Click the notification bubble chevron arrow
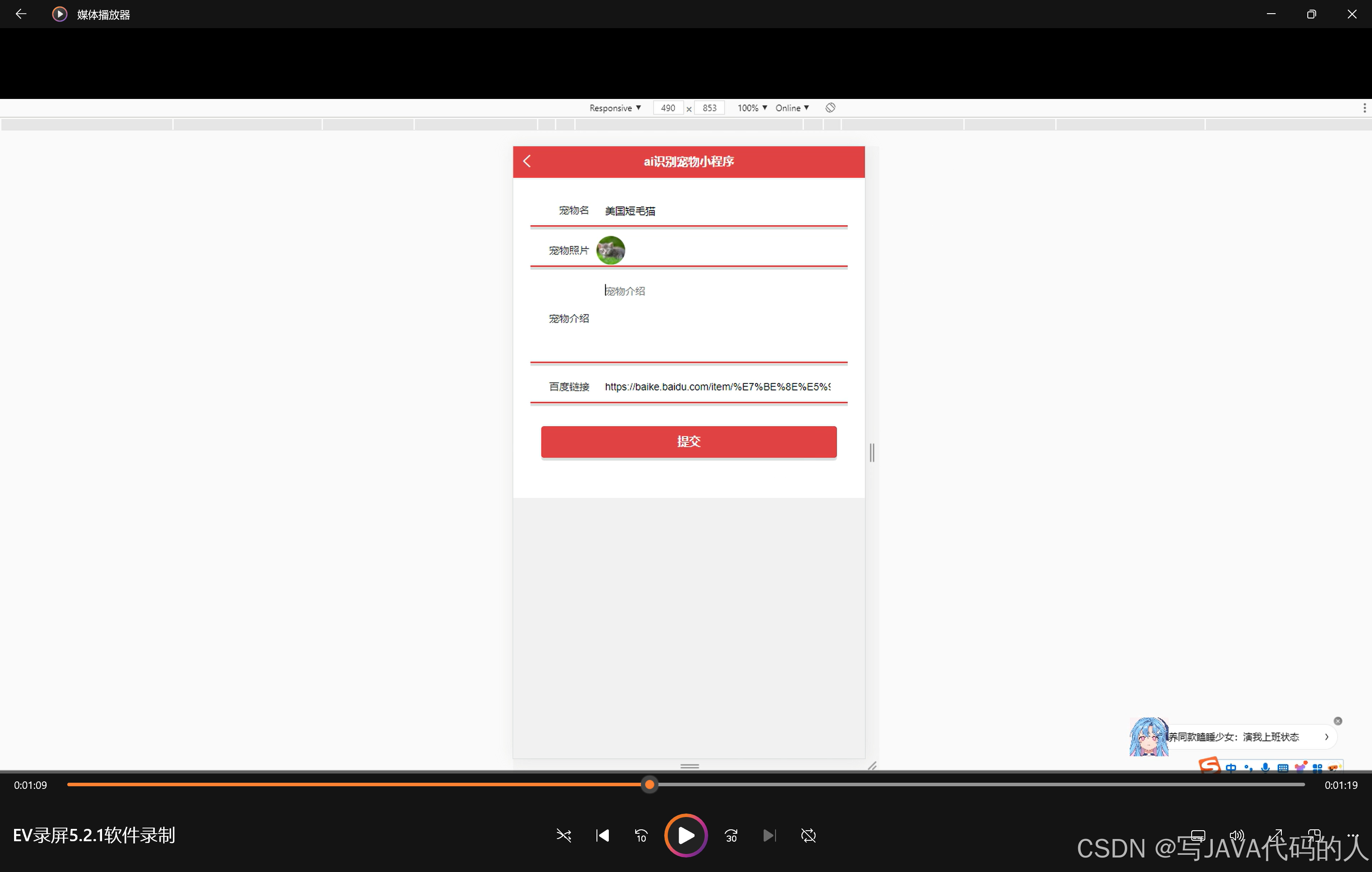1372x872 pixels. tap(1326, 737)
